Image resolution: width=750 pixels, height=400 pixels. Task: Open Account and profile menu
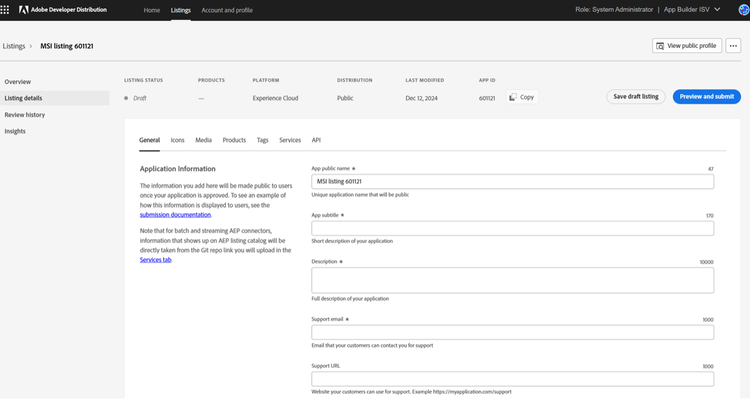[x=226, y=10]
